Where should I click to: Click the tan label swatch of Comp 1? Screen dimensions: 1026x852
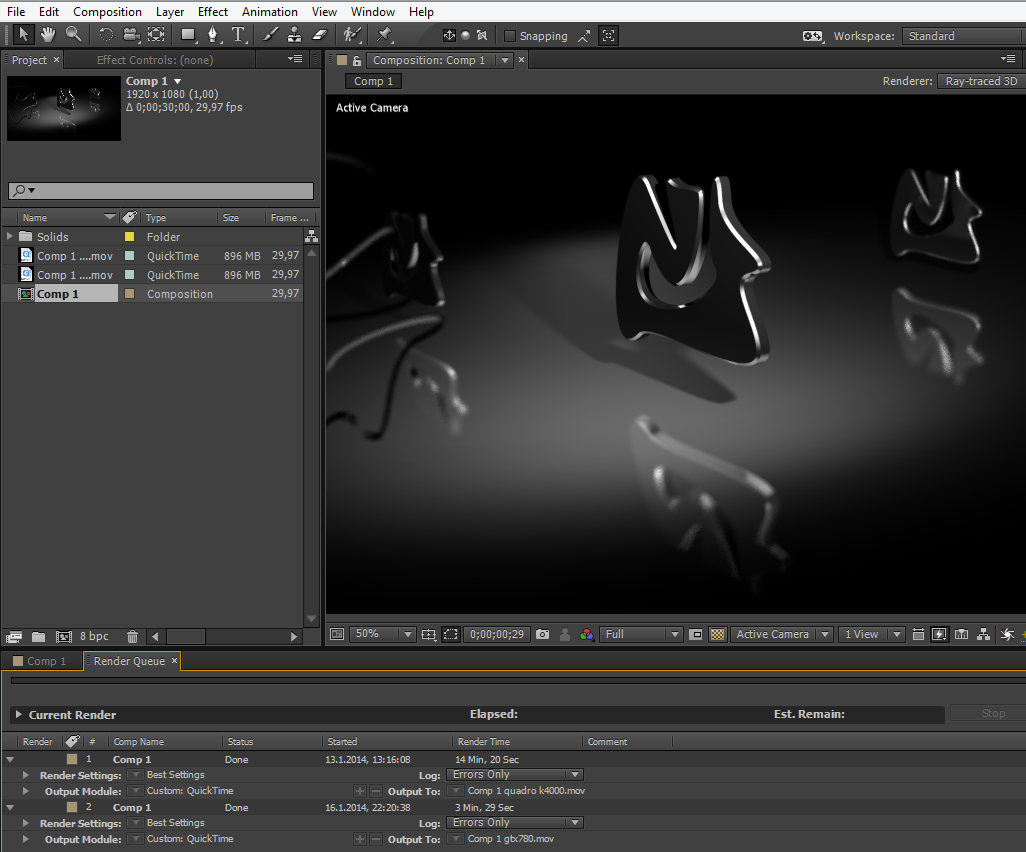(x=130, y=294)
